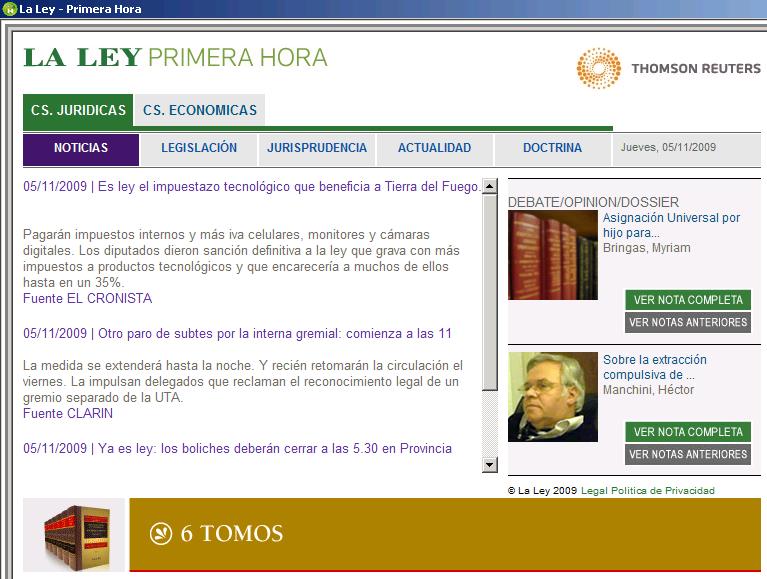This screenshot has height=579, width=767.
Task: Open the impuestazo tecnológico news headline
Action: tap(252, 187)
